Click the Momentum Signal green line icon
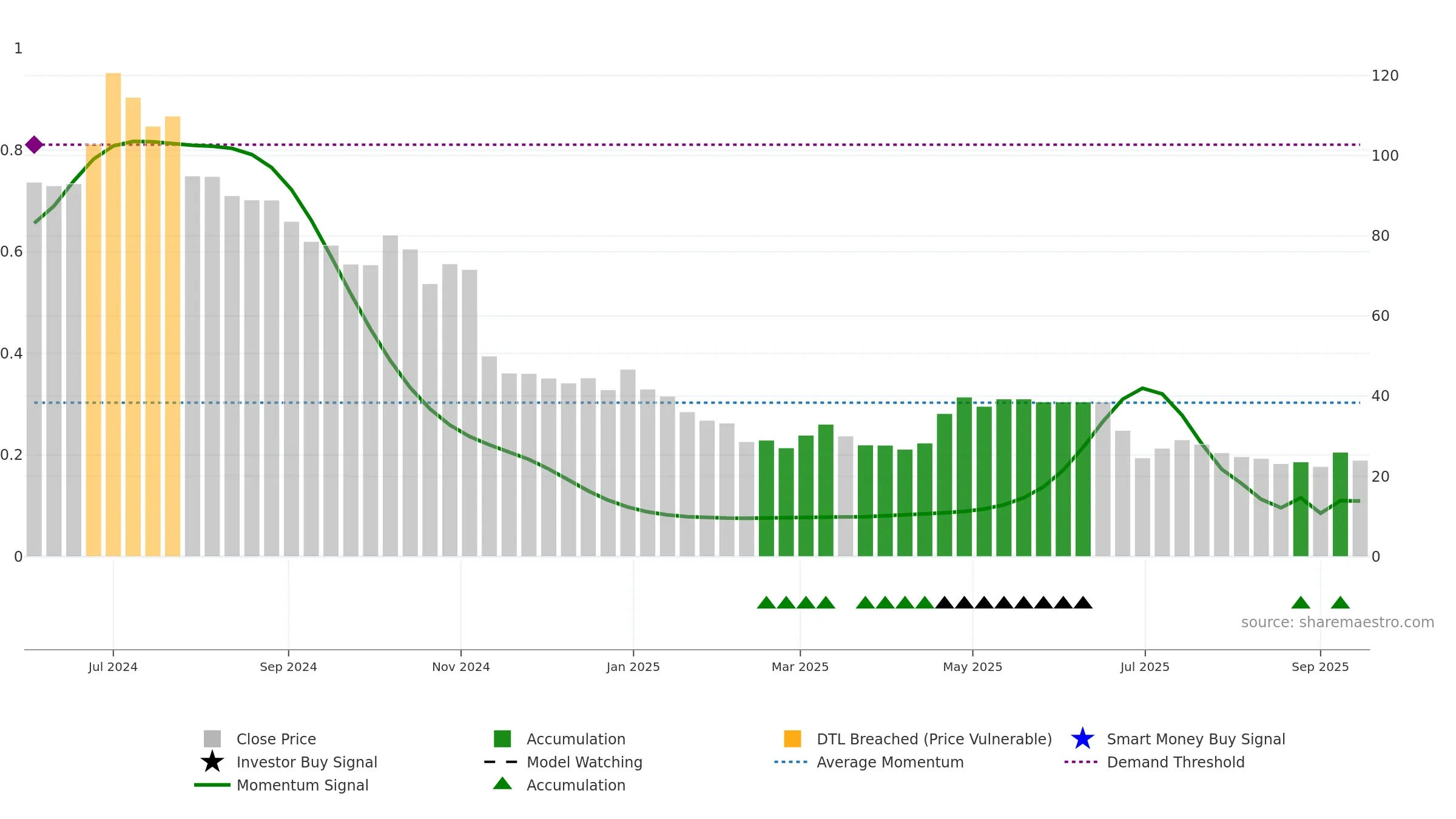The width and height of the screenshot is (1456, 819). (212, 784)
